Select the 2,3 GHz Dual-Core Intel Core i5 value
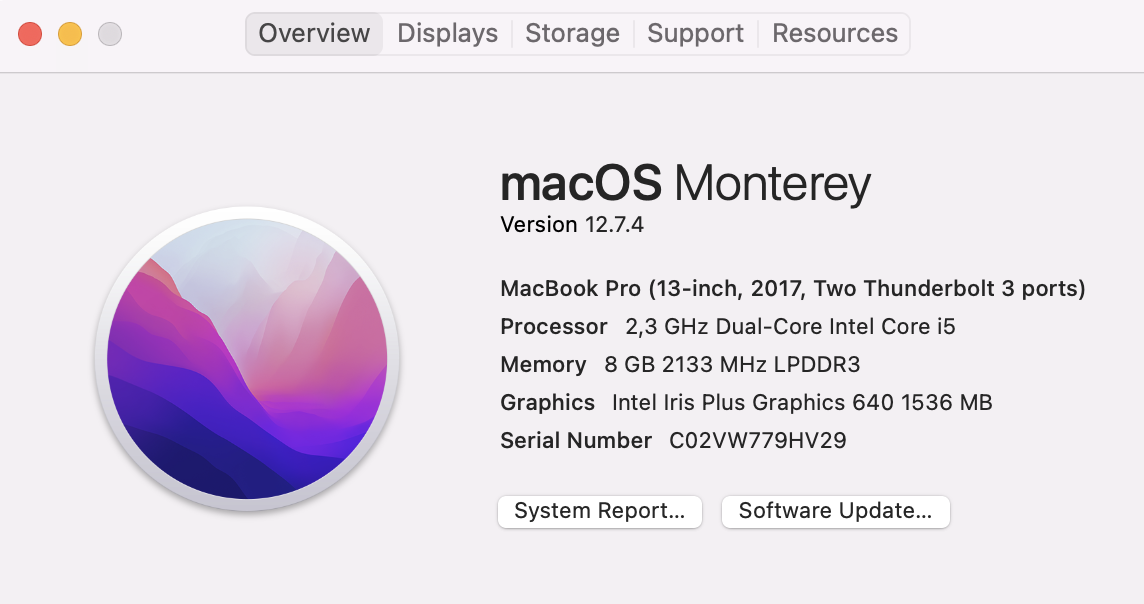Screen dimensions: 1144x604 click(x=790, y=327)
